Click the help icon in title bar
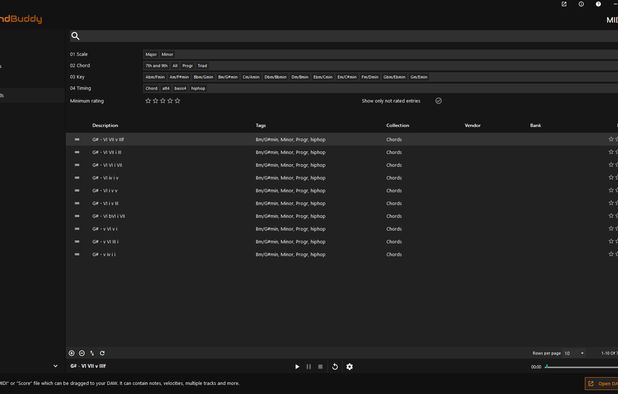The width and height of the screenshot is (618, 394). (x=598, y=4)
